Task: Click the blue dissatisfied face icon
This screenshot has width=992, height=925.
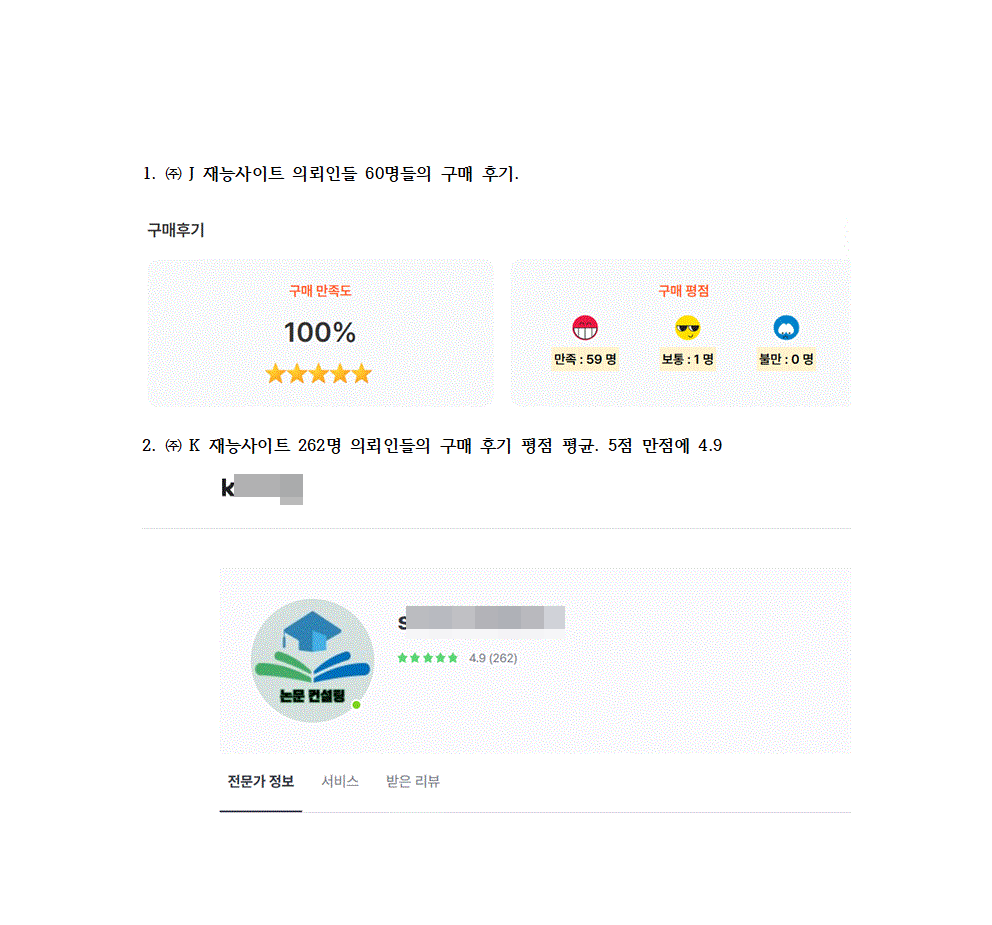Action: pyautogui.click(x=786, y=328)
